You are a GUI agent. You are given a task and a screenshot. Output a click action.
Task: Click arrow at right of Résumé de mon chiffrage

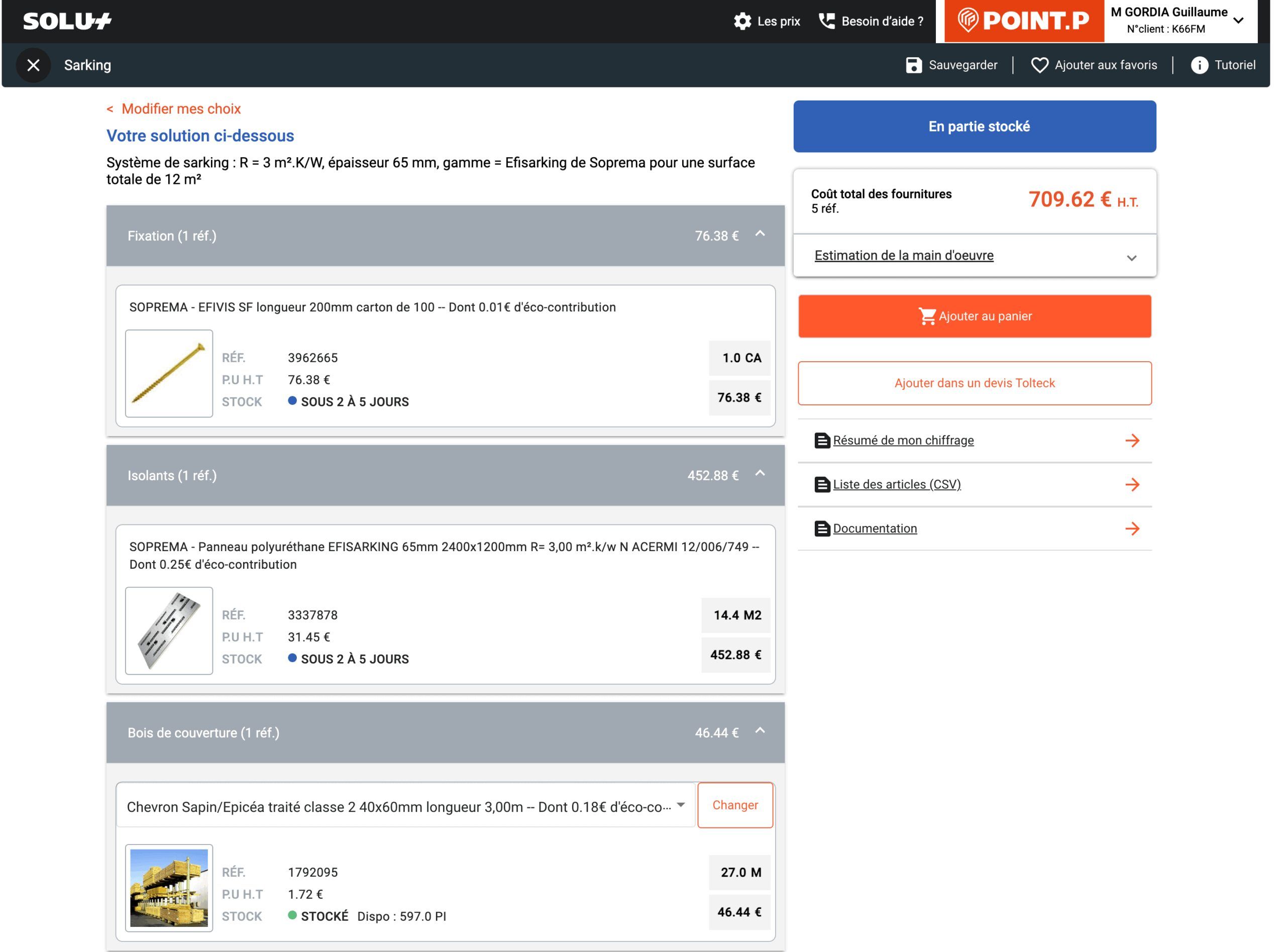[x=1132, y=441]
